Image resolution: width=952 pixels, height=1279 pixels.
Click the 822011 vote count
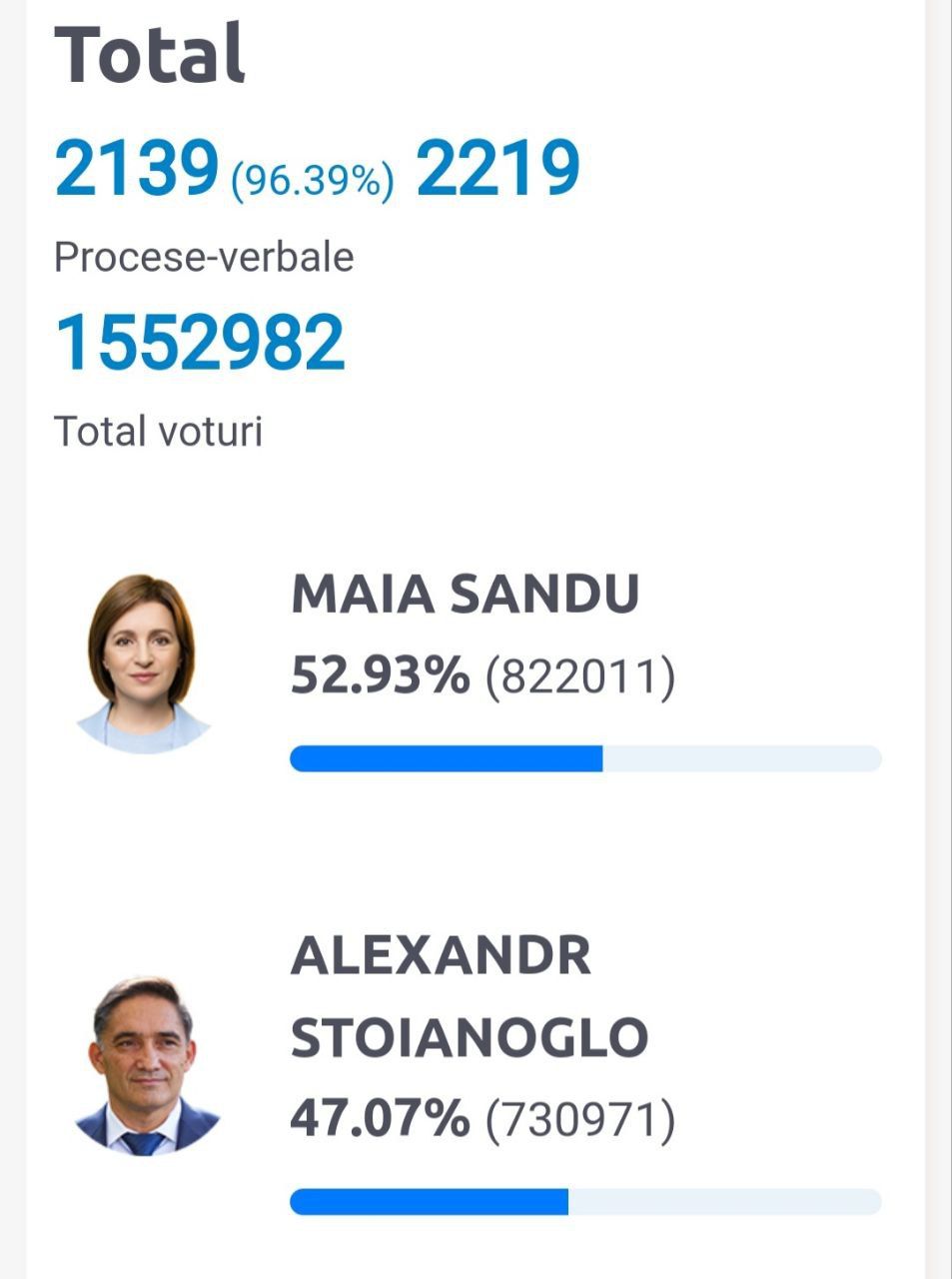point(580,677)
